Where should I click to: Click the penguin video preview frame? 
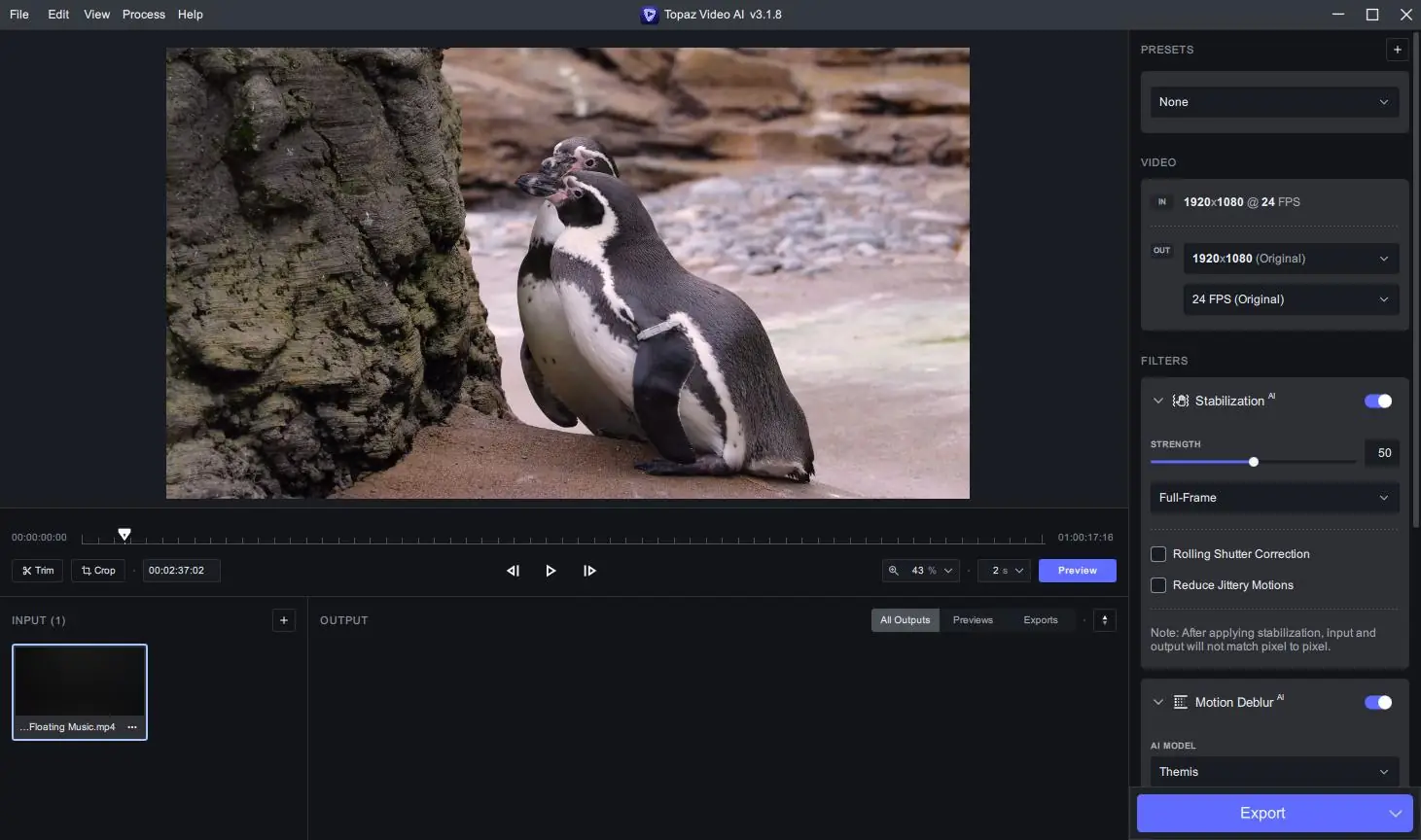[568, 273]
